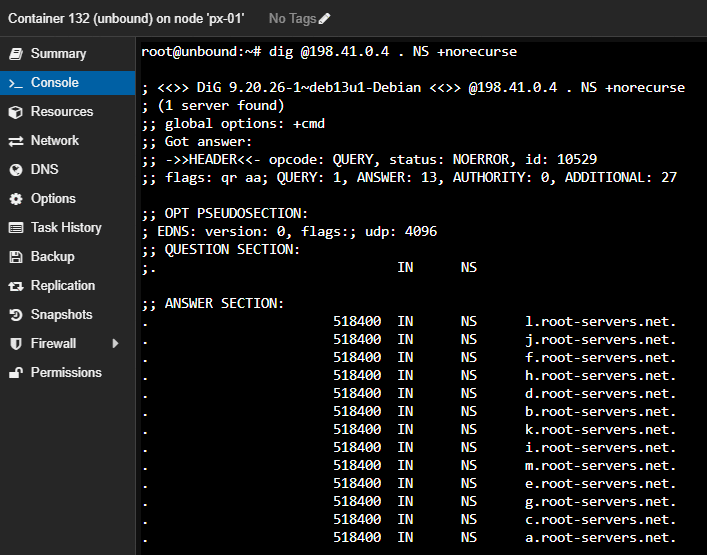707x555 pixels.
Task: Click the Task History list icon
Action: pyautogui.click(x=16, y=228)
